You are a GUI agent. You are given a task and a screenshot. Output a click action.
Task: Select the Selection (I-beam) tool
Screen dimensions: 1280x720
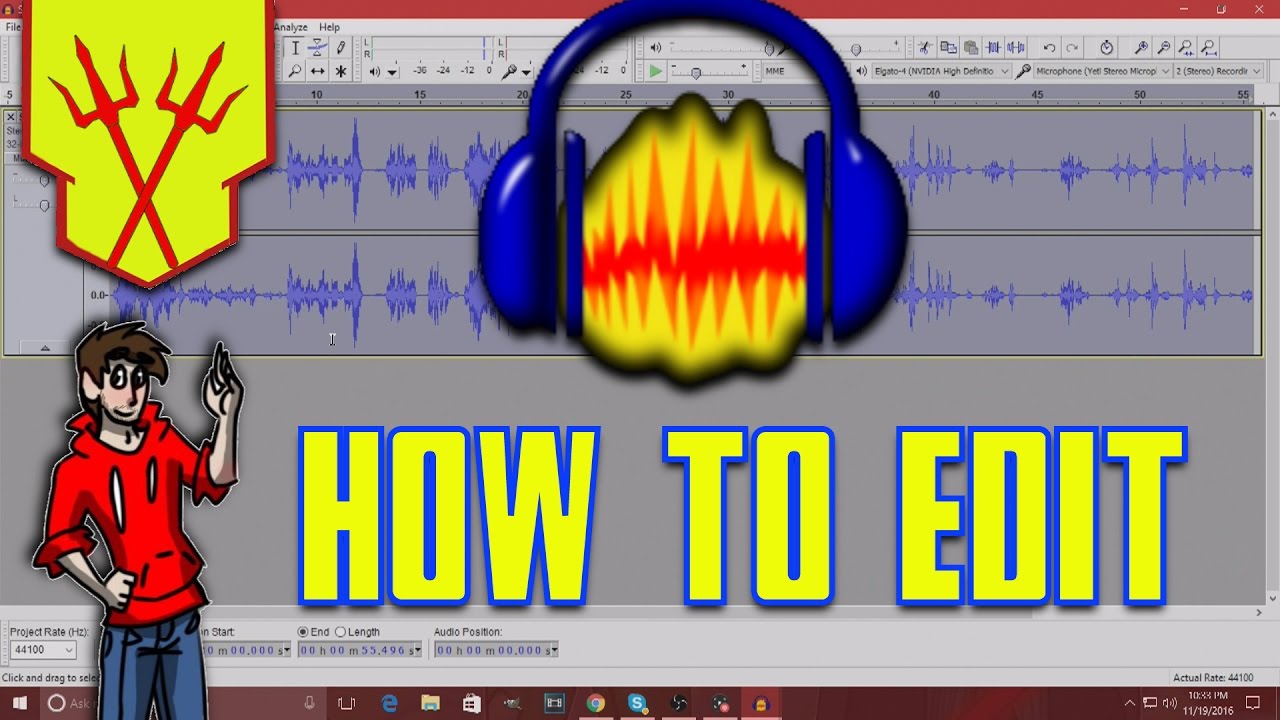pos(295,48)
